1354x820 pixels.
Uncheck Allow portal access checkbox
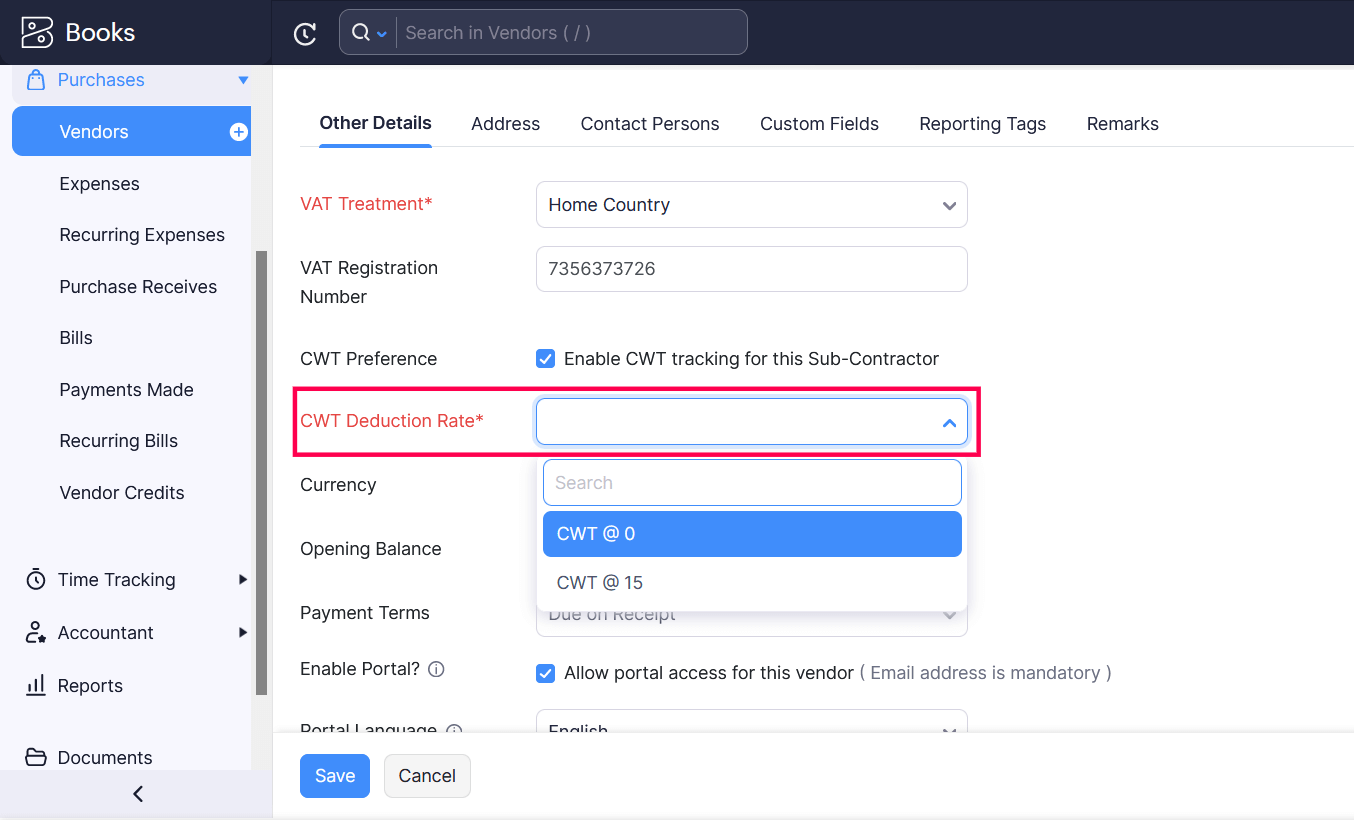point(546,673)
